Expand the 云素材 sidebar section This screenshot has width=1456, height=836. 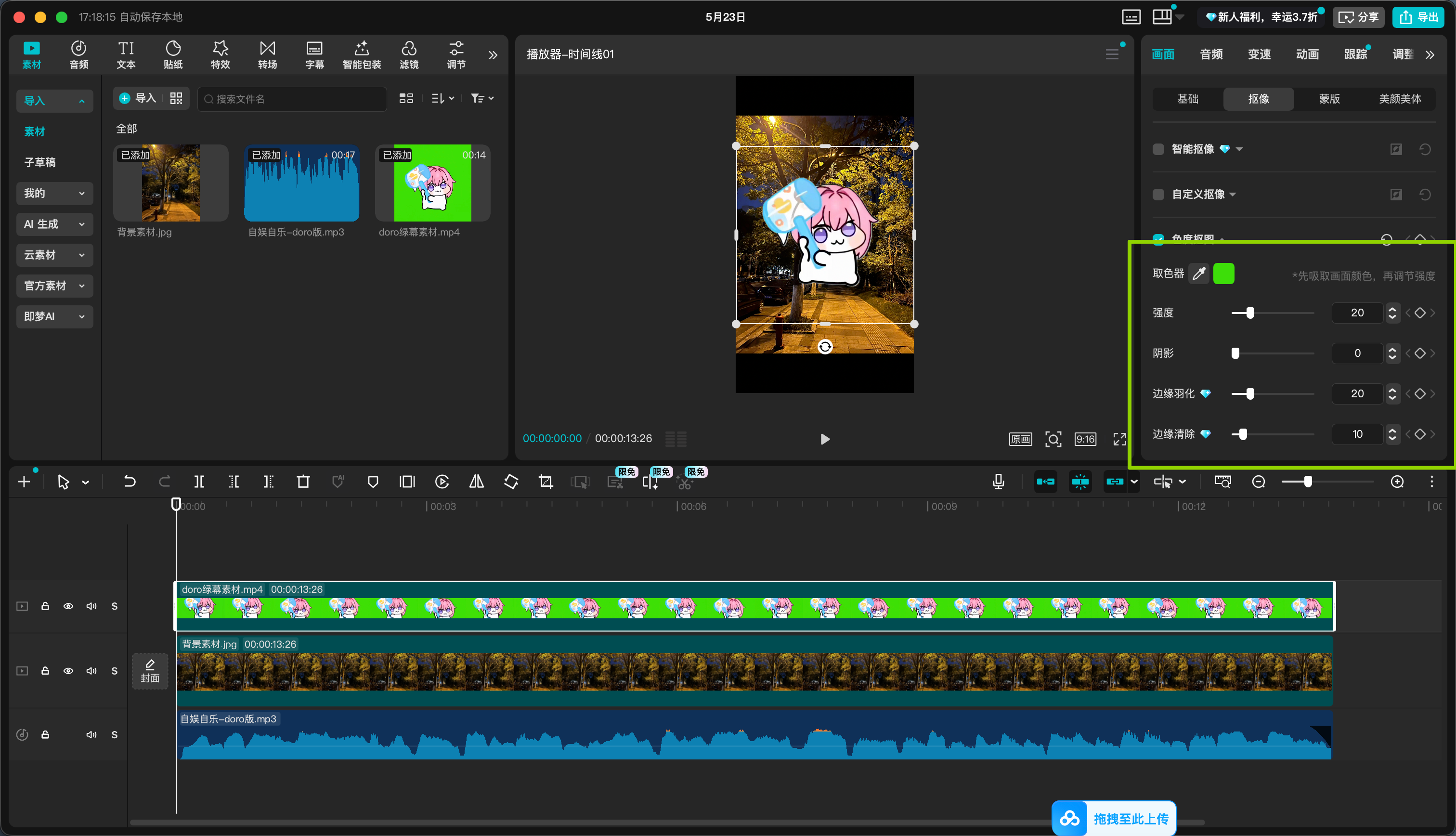(x=54, y=255)
